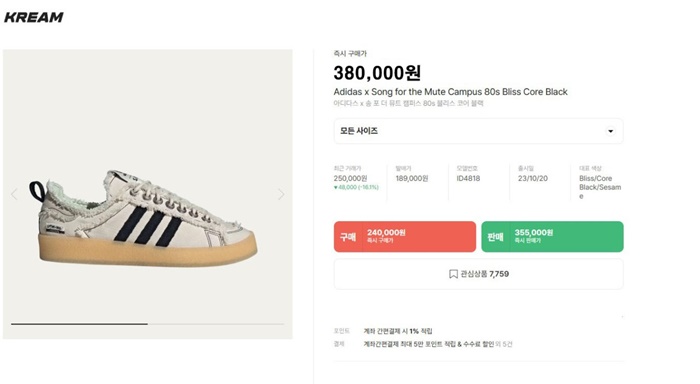The height and width of the screenshot is (384, 700).
Task: Click the image carousel progress bar
Action: point(147,324)
